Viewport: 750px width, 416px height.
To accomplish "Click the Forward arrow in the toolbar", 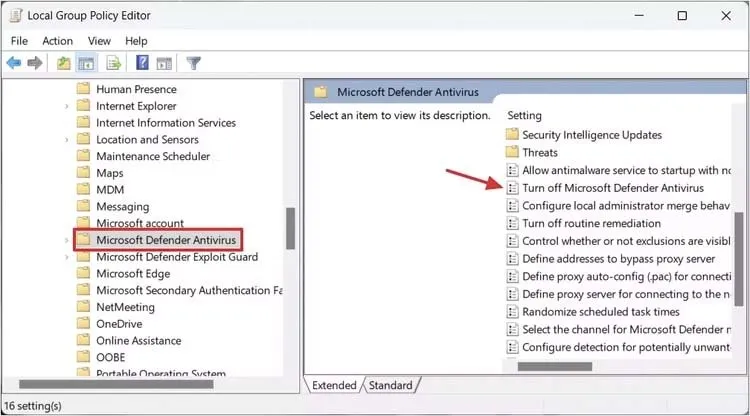I will [35, 63].
